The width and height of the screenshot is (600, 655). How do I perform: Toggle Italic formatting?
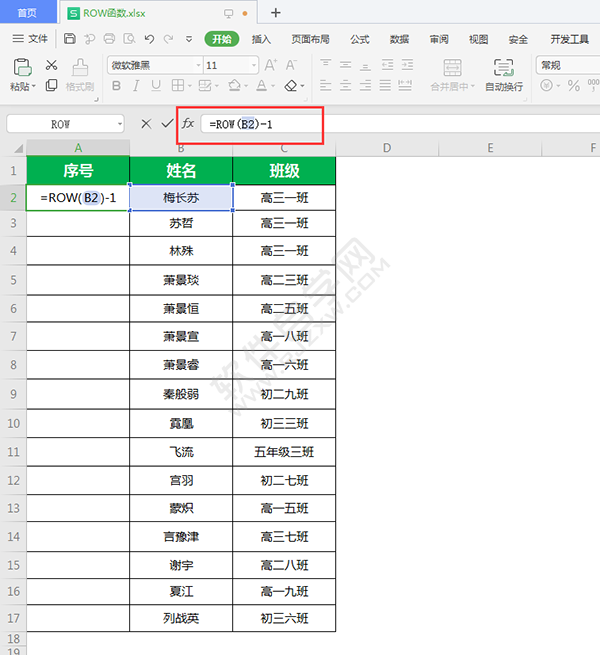(136, 86)
